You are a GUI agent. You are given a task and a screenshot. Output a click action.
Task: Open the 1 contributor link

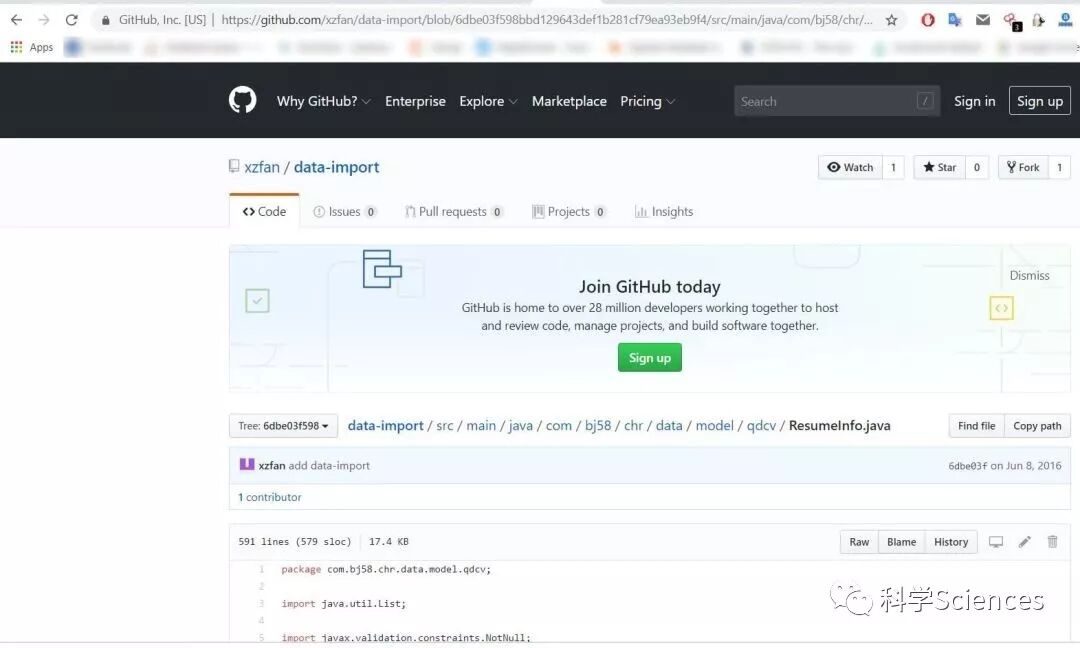tap(270, 497)
